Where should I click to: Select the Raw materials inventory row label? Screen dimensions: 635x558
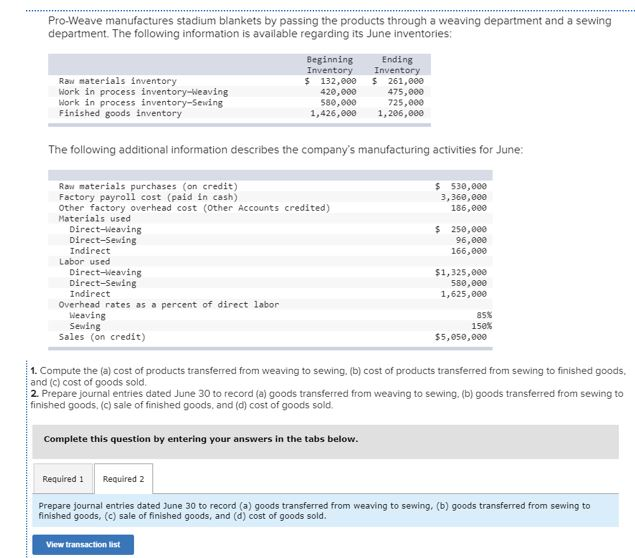click(117, 81)
